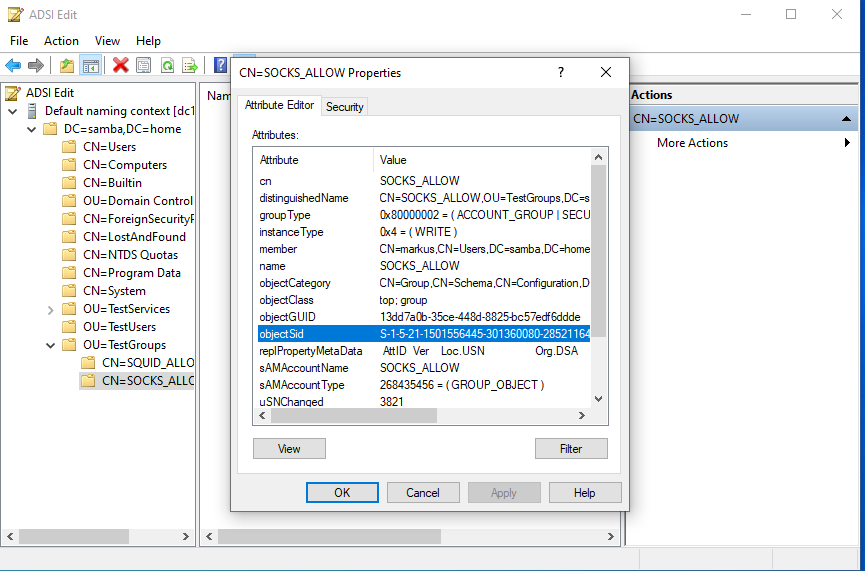Click the Up one level folder icon

click(x=67, y=66)
